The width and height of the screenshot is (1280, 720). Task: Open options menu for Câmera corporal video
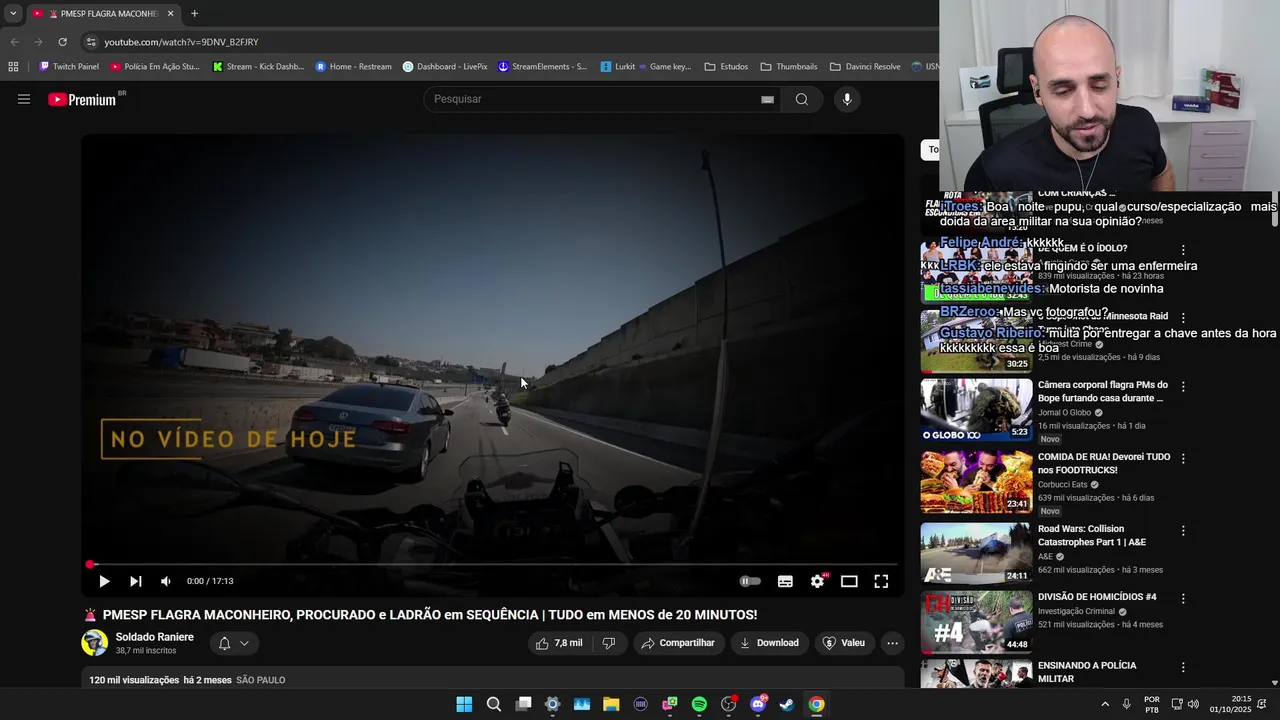pos(1183,386)
